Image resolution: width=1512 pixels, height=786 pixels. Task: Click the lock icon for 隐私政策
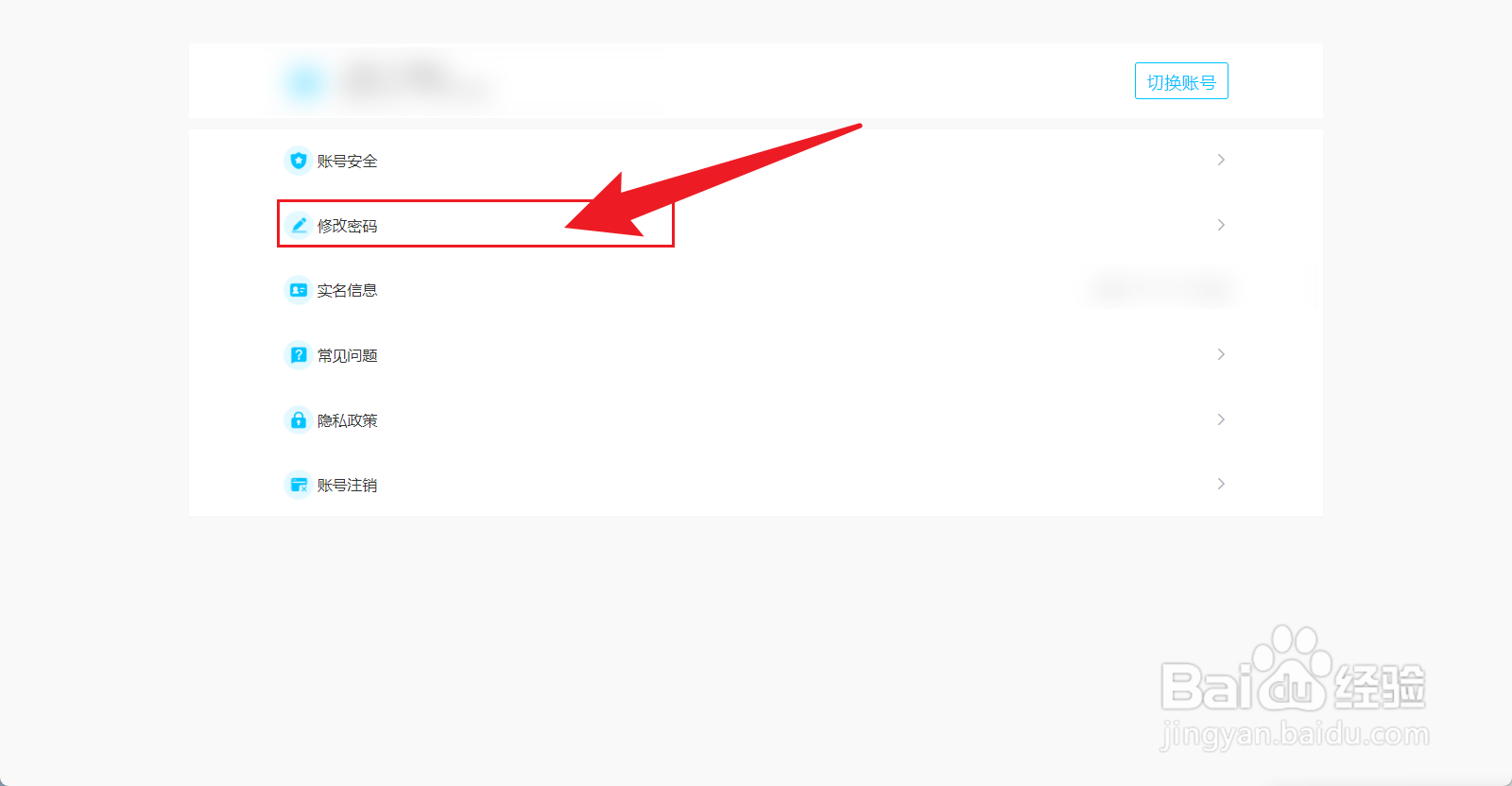click(x=298, y=419)
